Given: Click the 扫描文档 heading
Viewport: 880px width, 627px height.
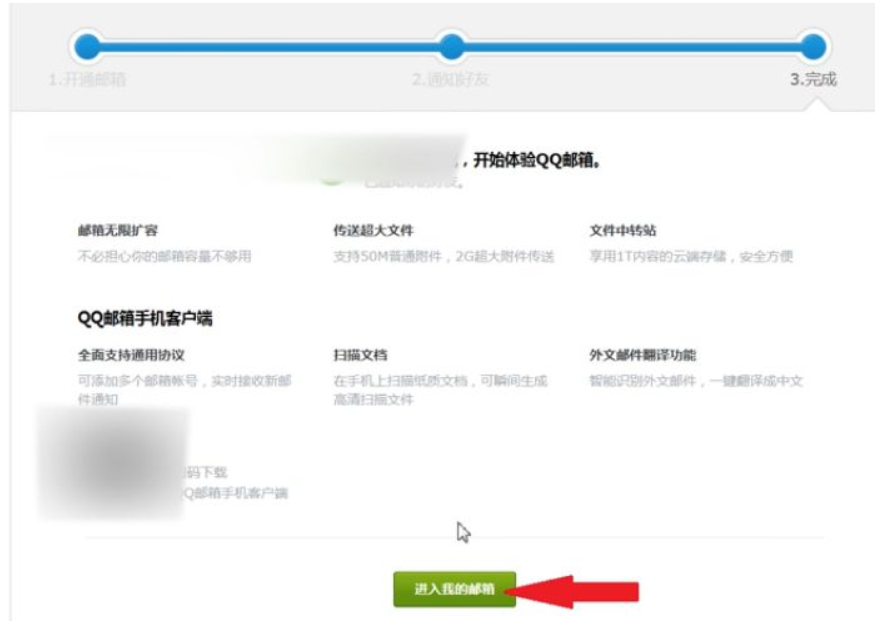Looking at the screenshot, I should (360, 355).
